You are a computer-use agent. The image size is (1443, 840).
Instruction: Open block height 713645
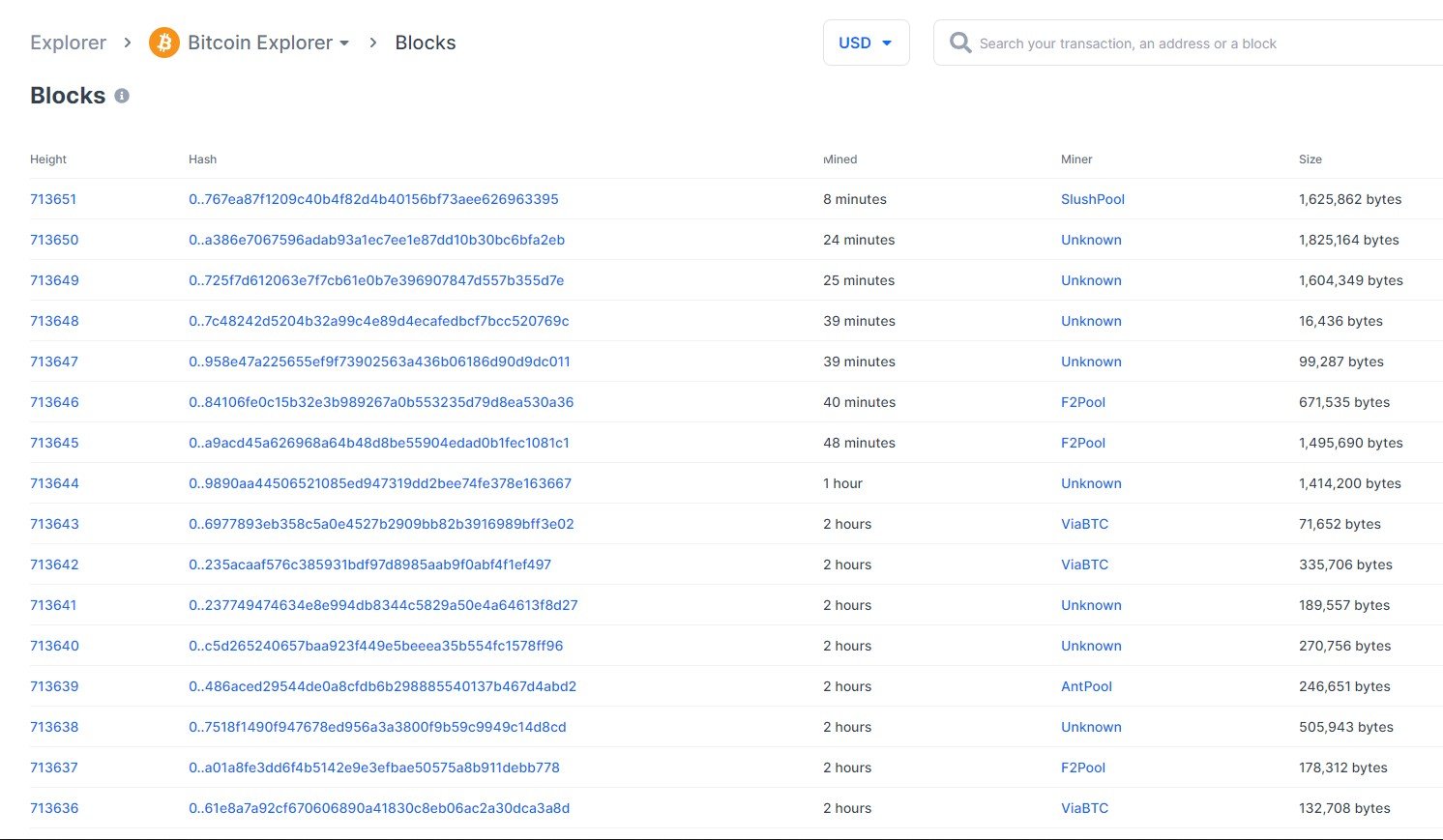point(54,443)
